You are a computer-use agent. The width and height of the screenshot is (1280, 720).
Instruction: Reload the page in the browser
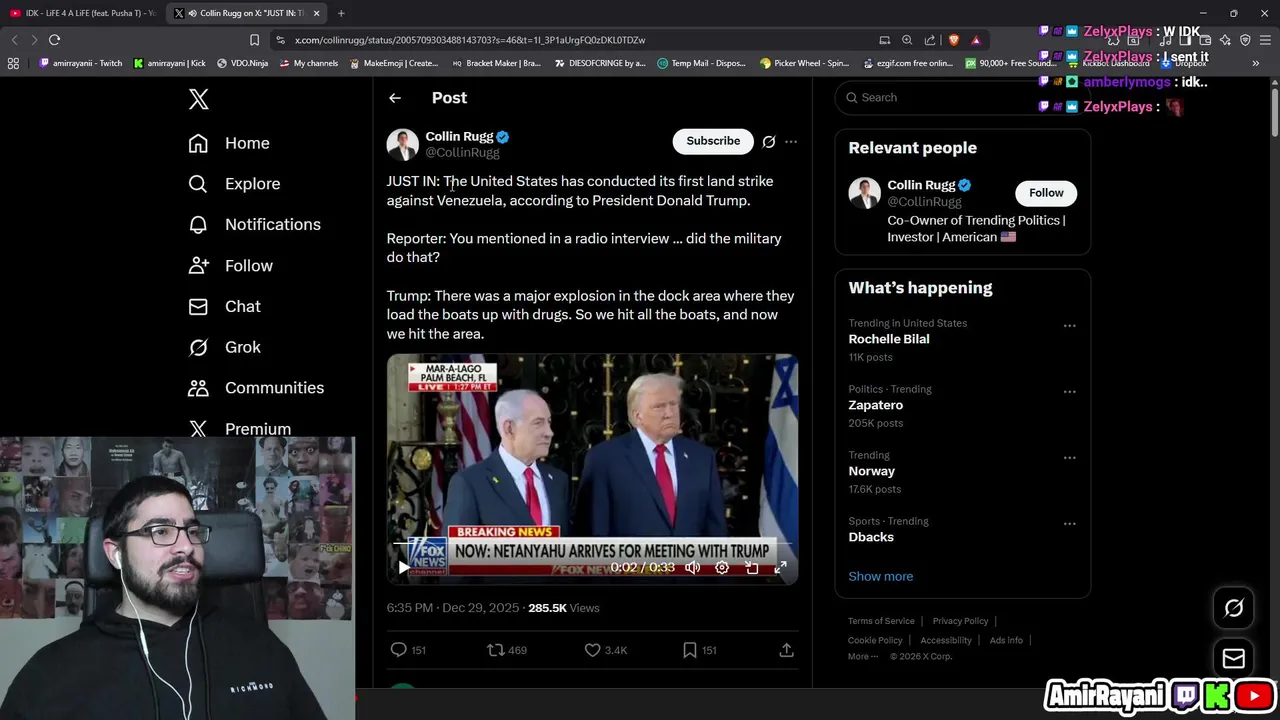(x=54, y=40)
